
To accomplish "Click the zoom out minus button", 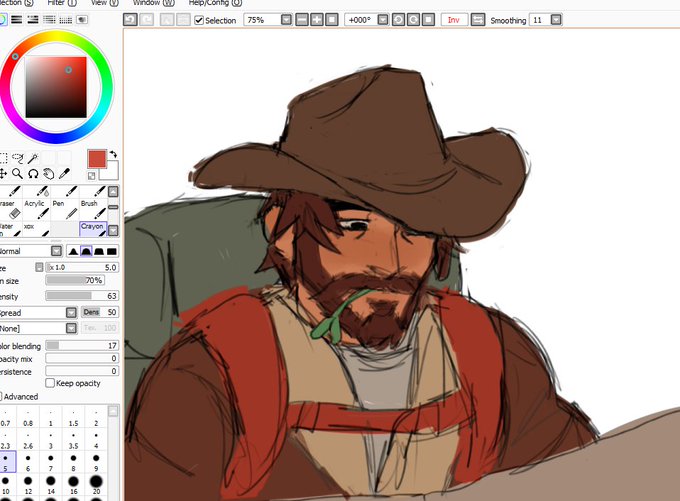I will 302,20.
